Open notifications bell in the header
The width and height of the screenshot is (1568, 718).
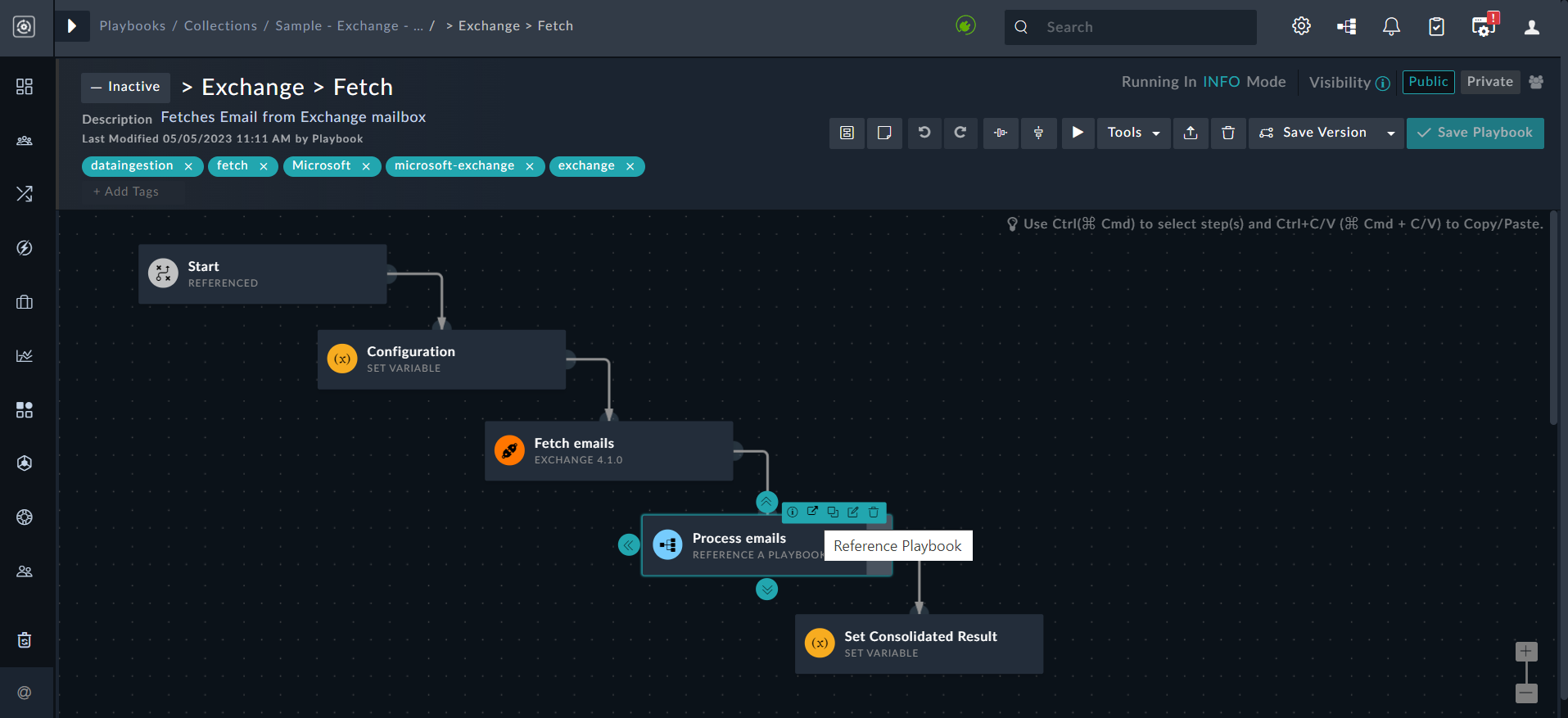[x=1391, y=27]
